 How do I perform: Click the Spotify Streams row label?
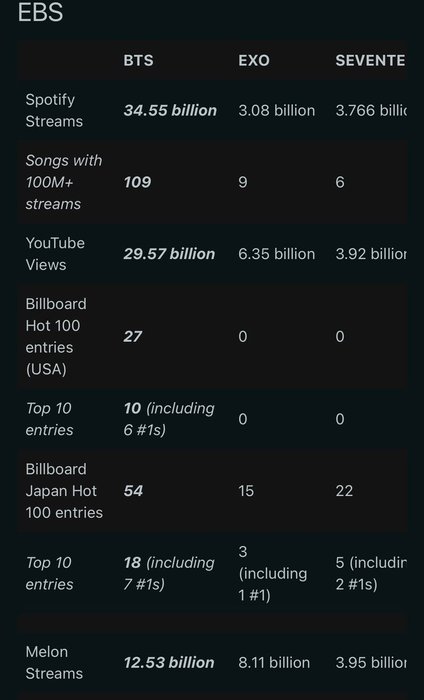point(54,110)
